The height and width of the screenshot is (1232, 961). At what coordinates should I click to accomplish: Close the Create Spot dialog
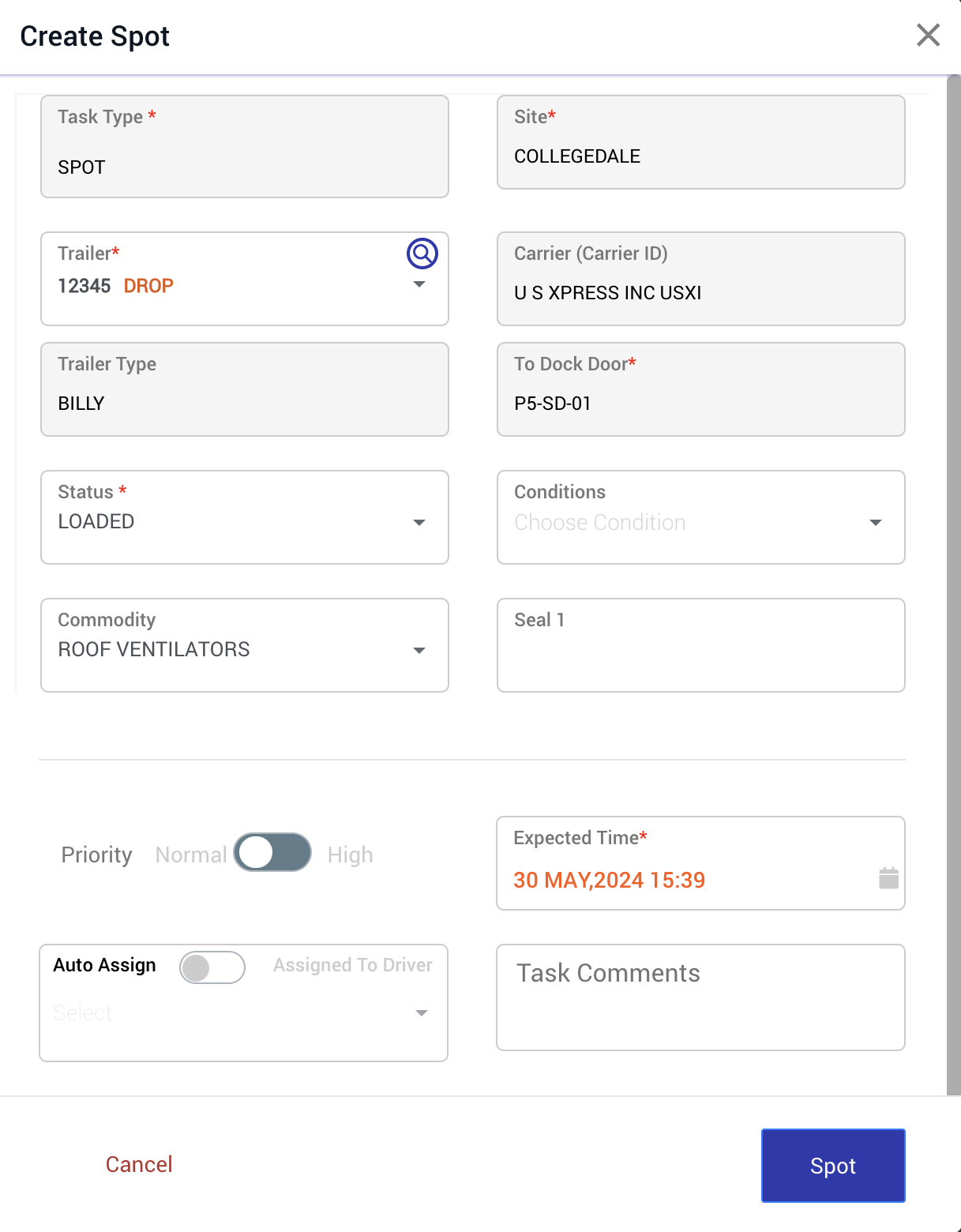coord(928,36)
